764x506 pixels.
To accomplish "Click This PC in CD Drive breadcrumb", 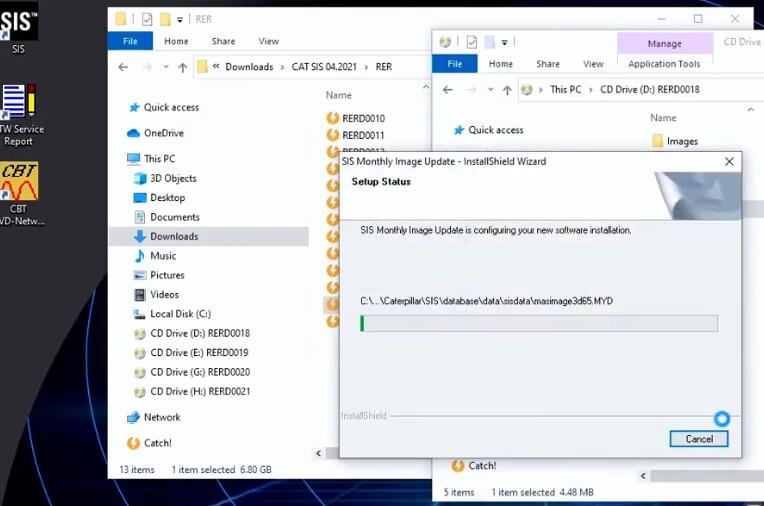I will 565,89.
